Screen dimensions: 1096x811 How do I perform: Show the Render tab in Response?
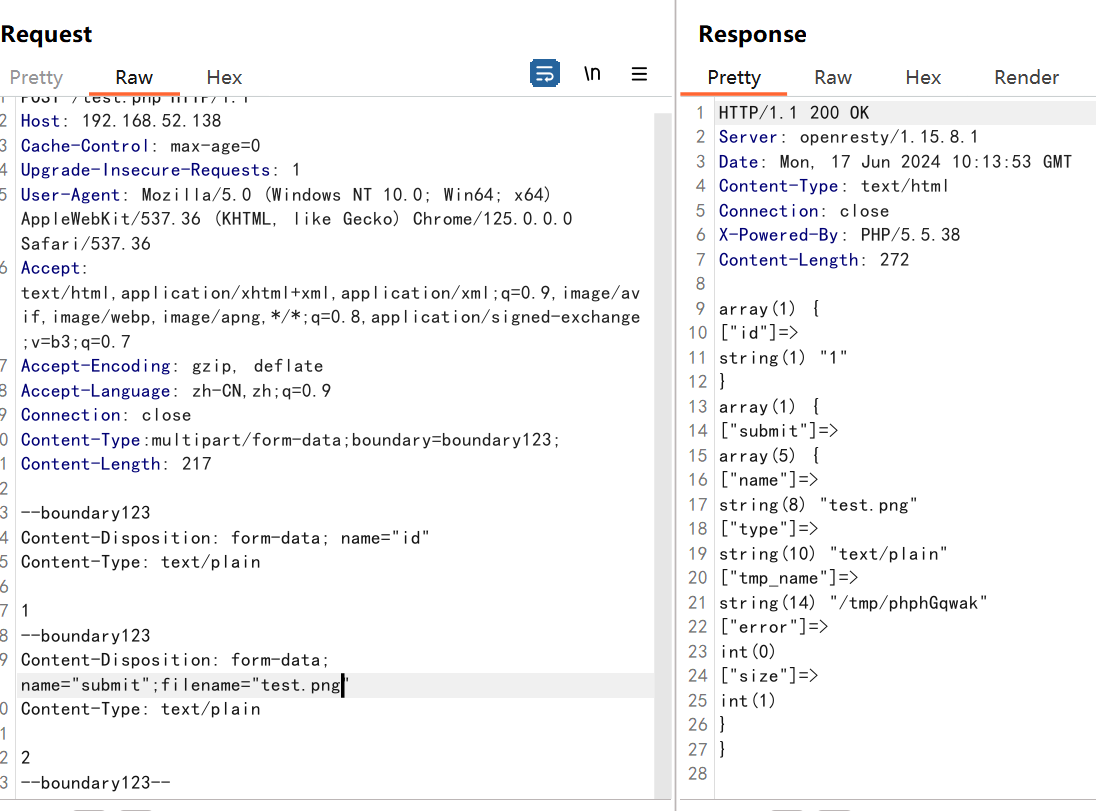point(1026,77)
